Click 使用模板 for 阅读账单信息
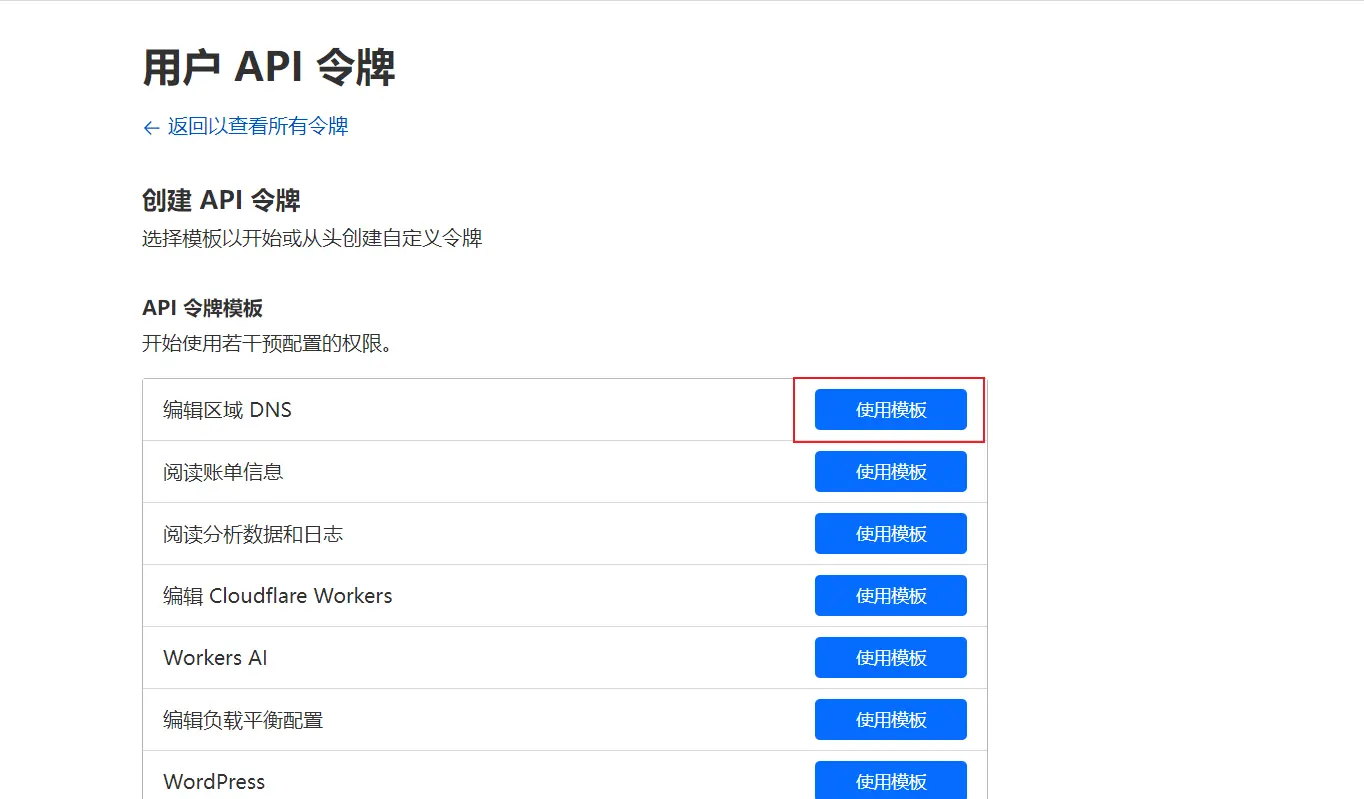Image resolution: width=1364 pixels, height=799 pixels. 890,472
